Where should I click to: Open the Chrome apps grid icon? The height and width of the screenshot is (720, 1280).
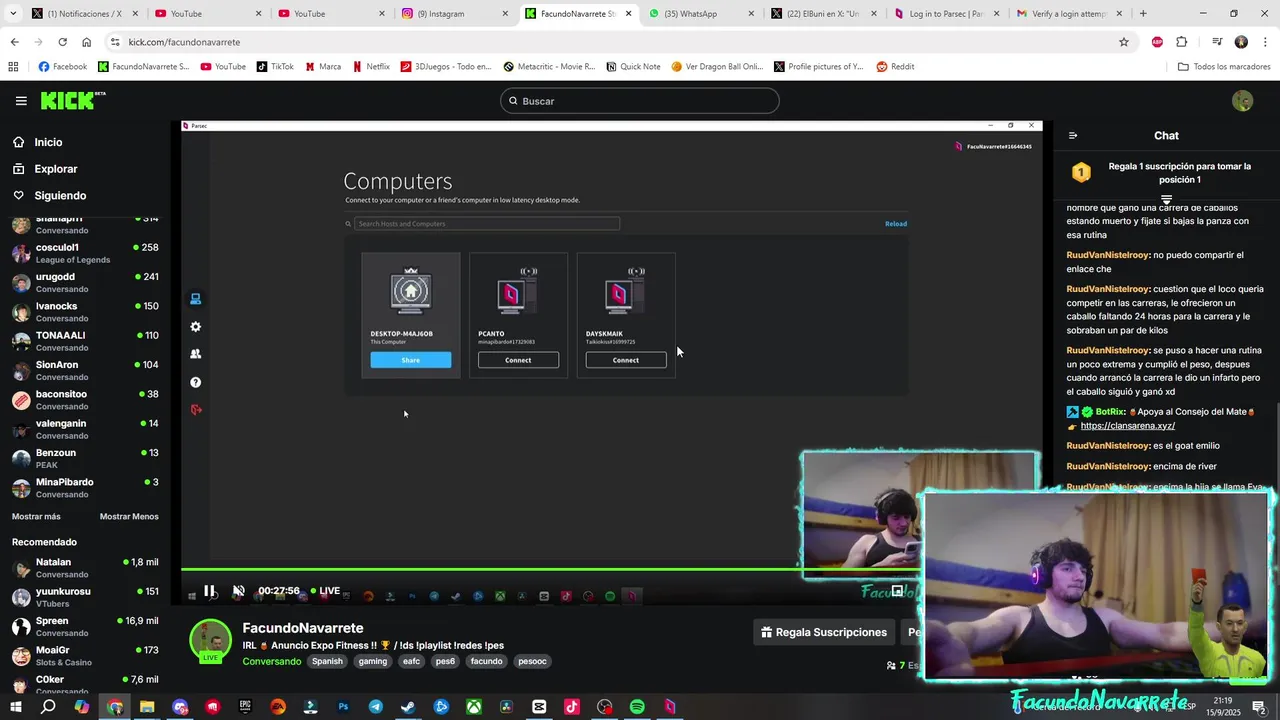click(13, 67)
